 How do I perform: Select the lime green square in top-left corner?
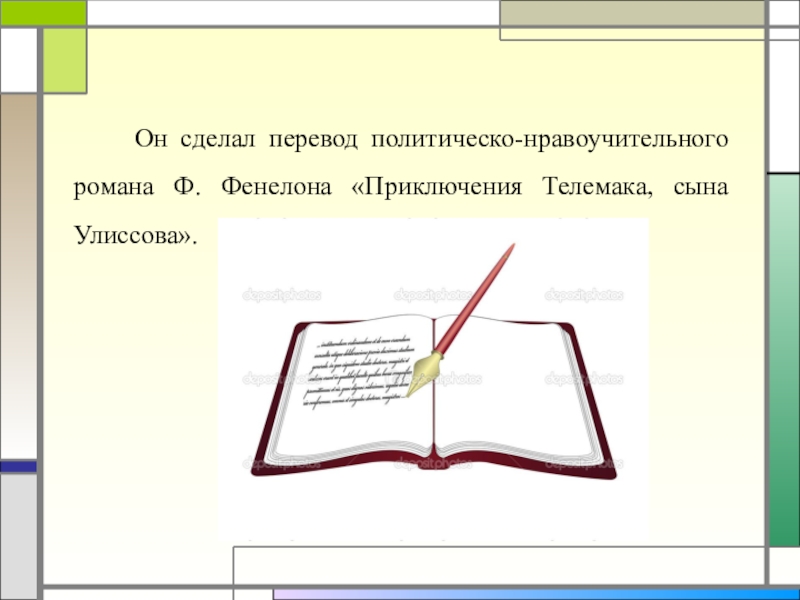coord(64,59)
